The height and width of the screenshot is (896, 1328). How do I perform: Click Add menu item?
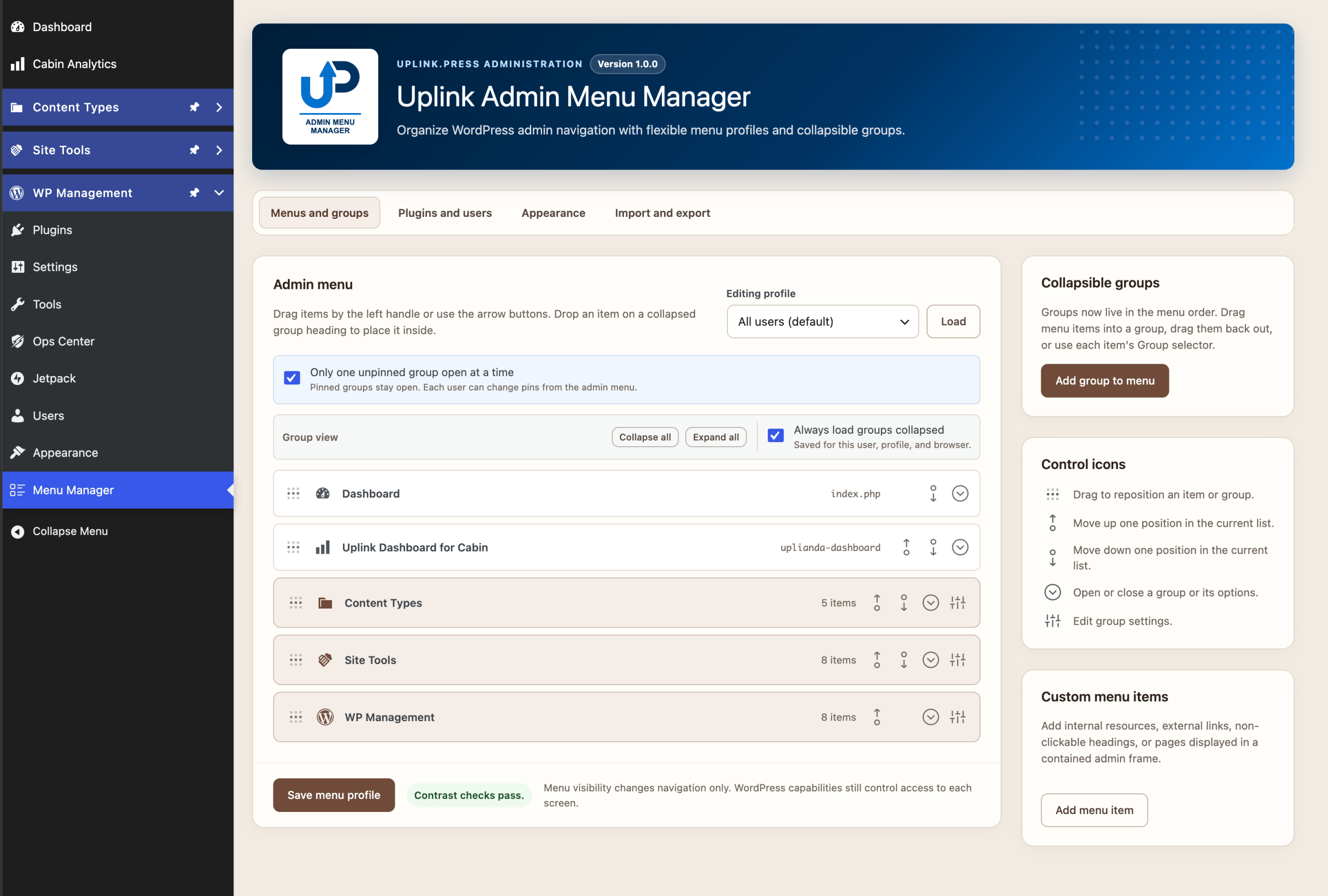tap(1094, 810)
